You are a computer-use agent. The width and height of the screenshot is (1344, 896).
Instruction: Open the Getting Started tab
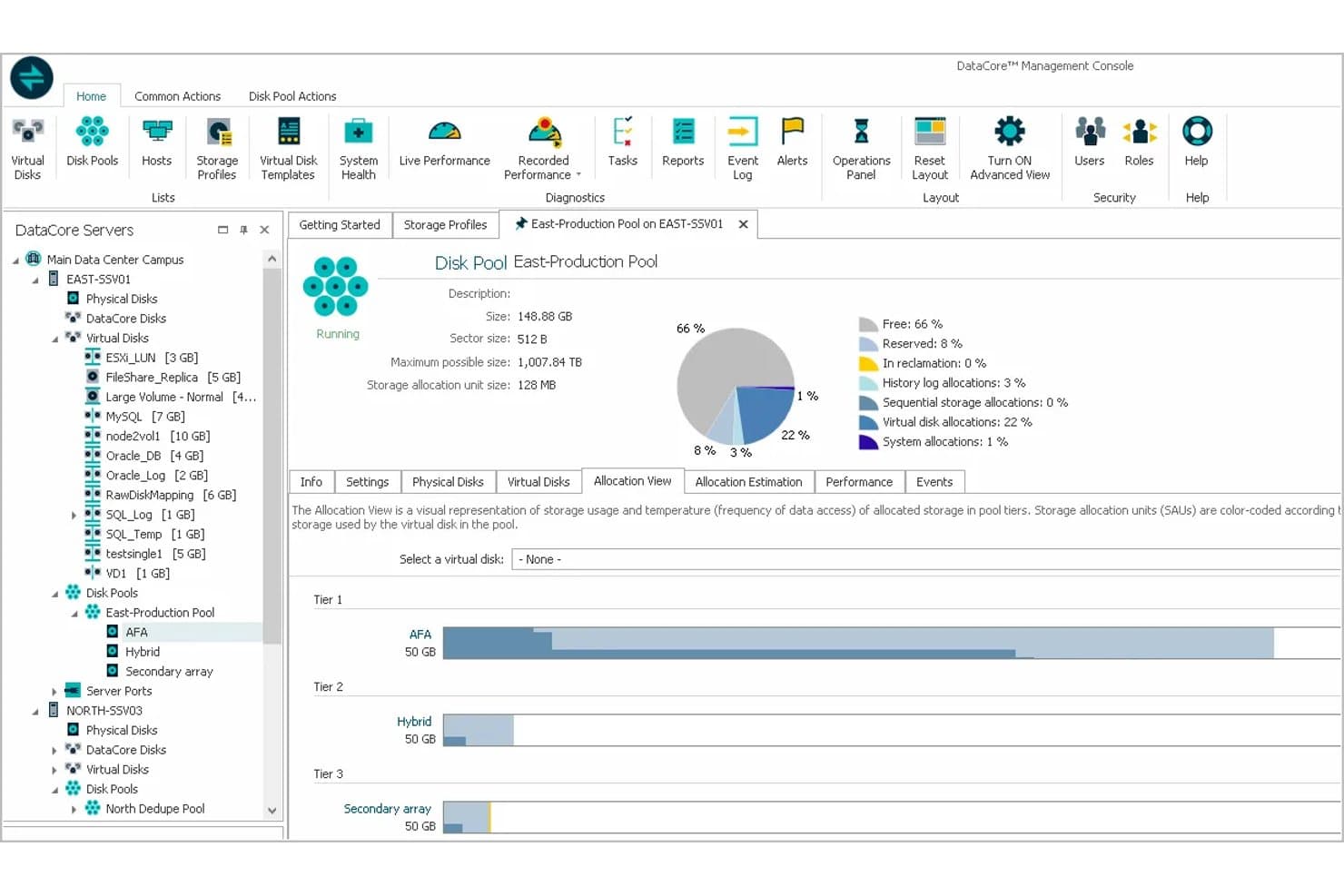(340, 225)
